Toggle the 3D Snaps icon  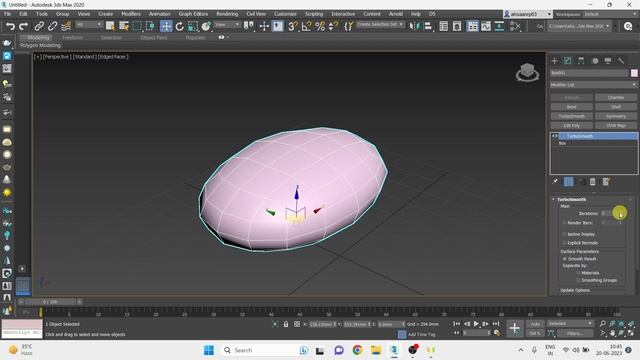point(293,26)
